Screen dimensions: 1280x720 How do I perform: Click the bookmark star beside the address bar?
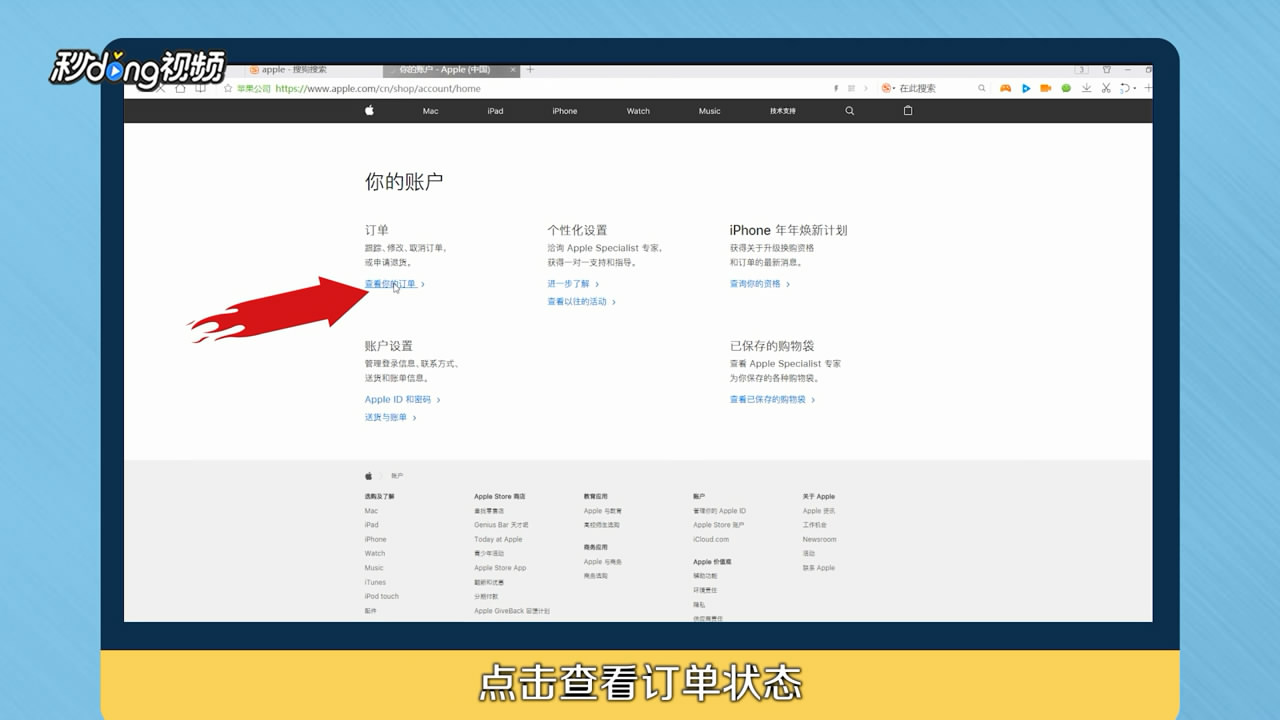click(x=228, y=88)
